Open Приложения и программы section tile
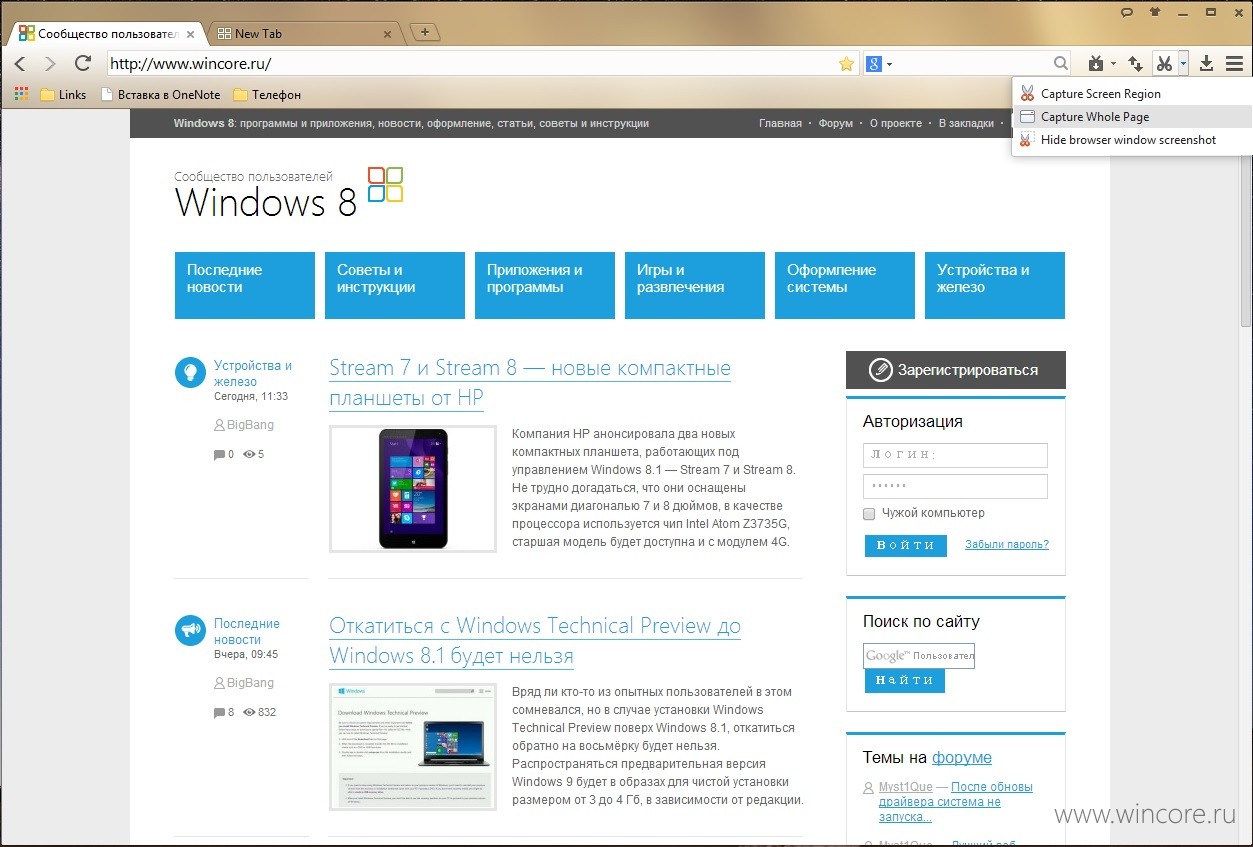The height and width of the screenshot is (847, 1253). point(545,285)
